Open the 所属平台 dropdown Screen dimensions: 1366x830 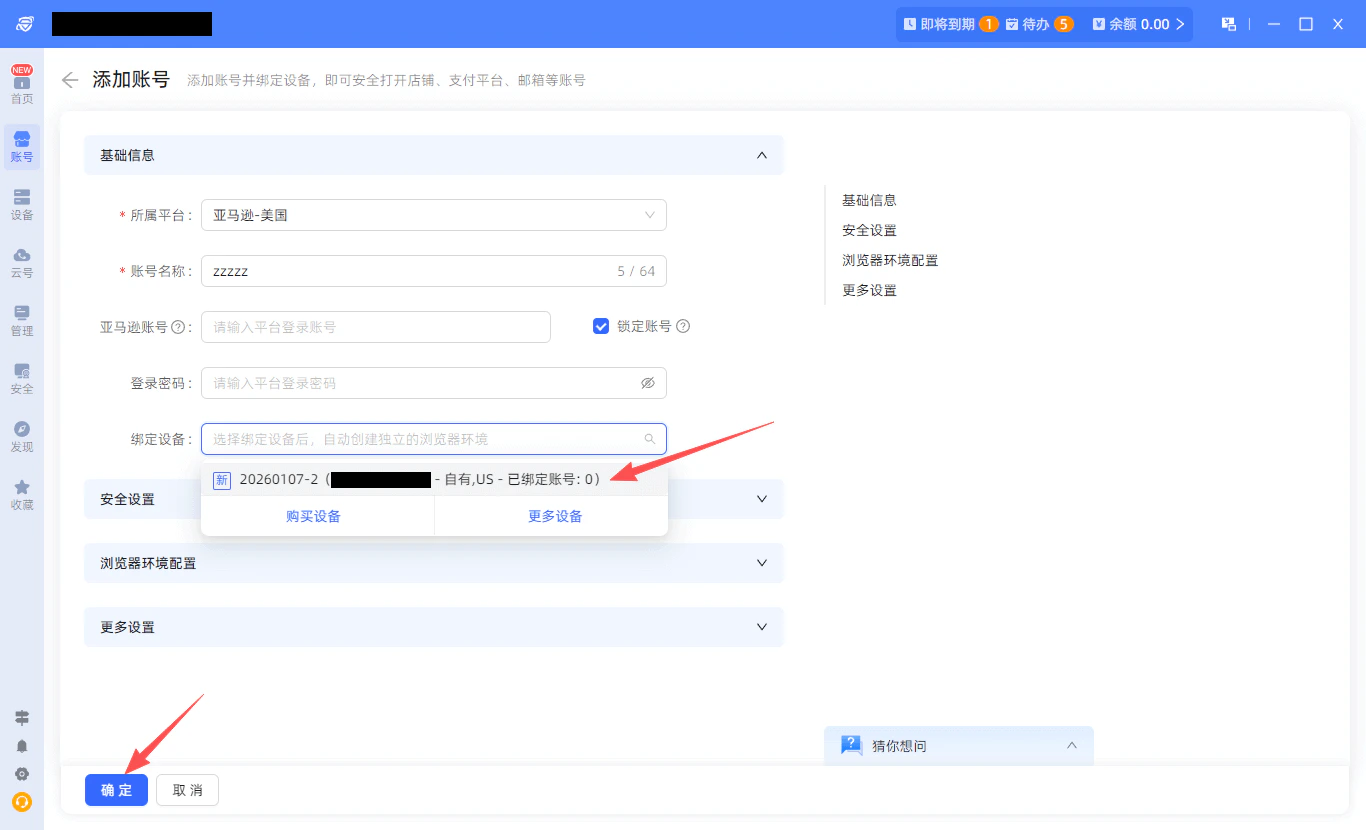tap(434, 215)
